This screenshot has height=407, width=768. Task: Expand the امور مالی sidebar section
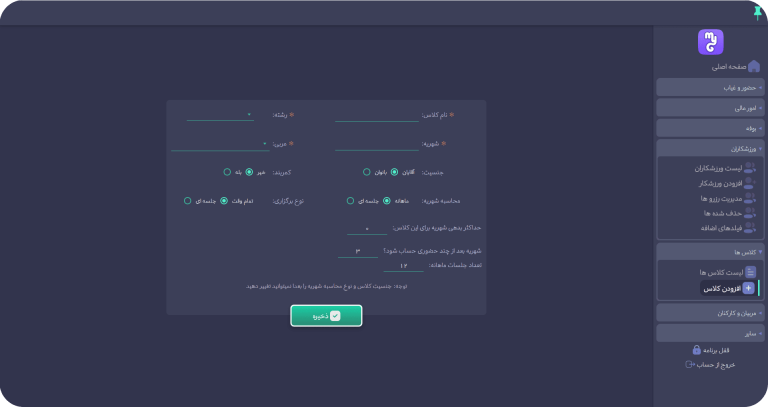coord(710,108)
